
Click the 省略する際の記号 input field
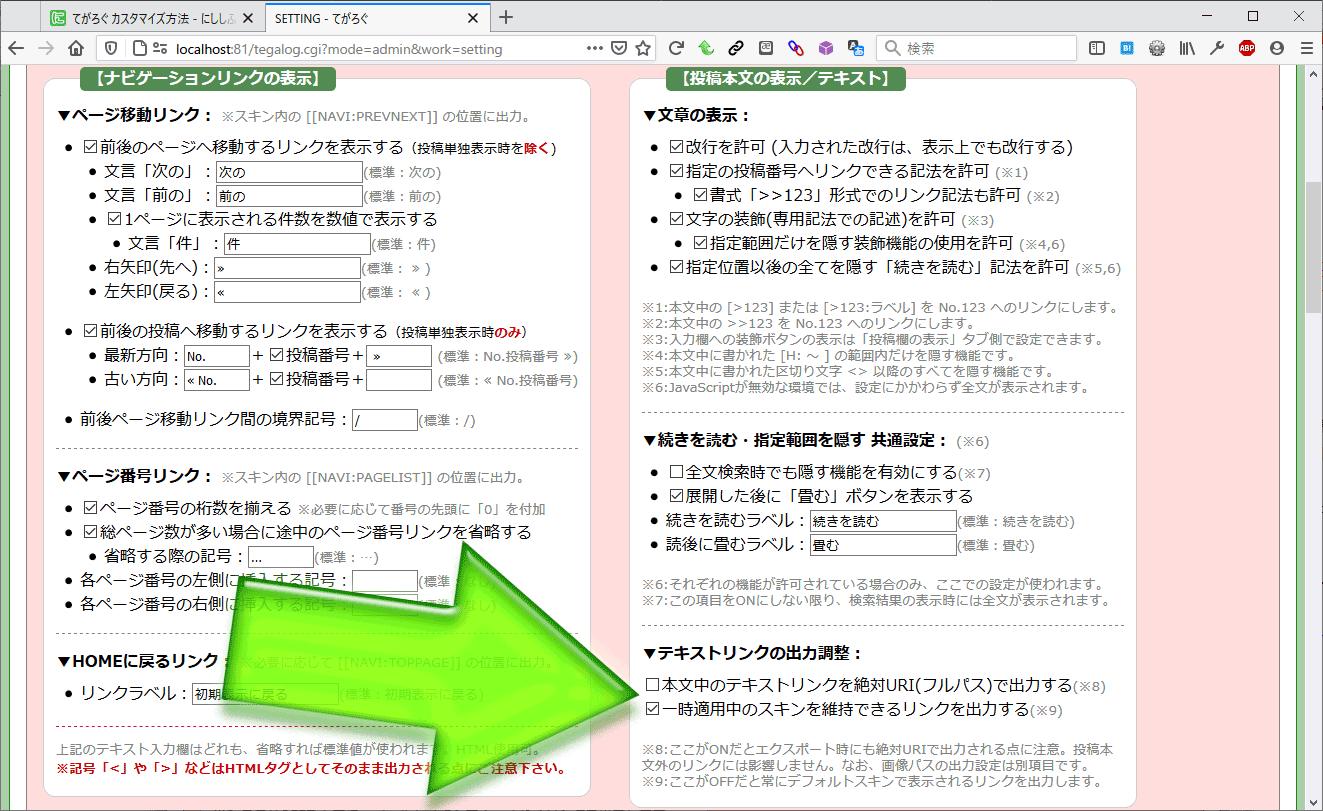click(x=281, y=557)
